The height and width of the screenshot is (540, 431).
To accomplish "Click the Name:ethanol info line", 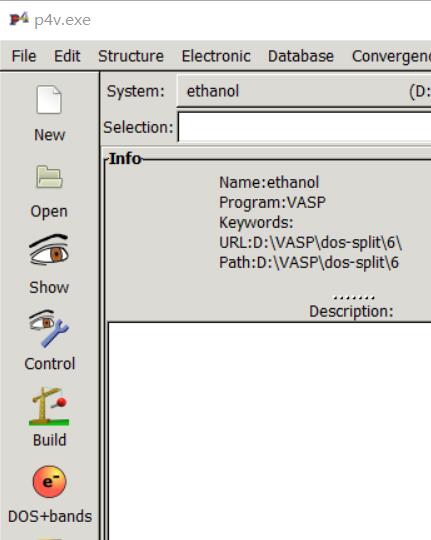I will (269, 183).
